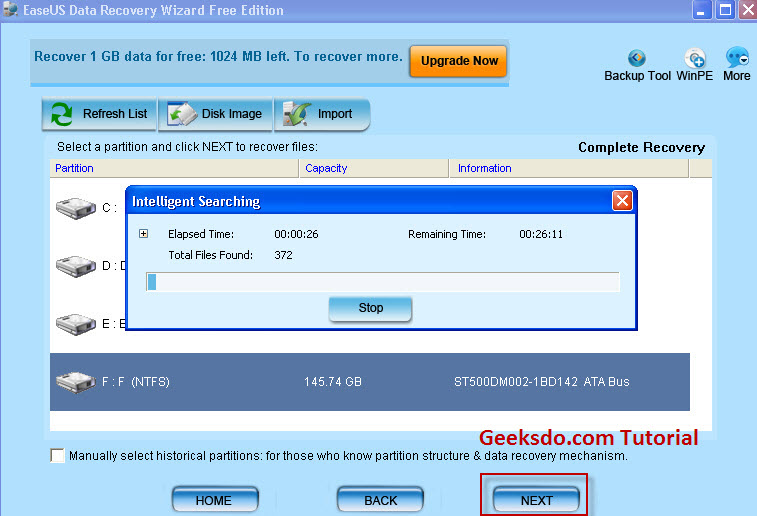Click the BACK button

tap(380, 500)
